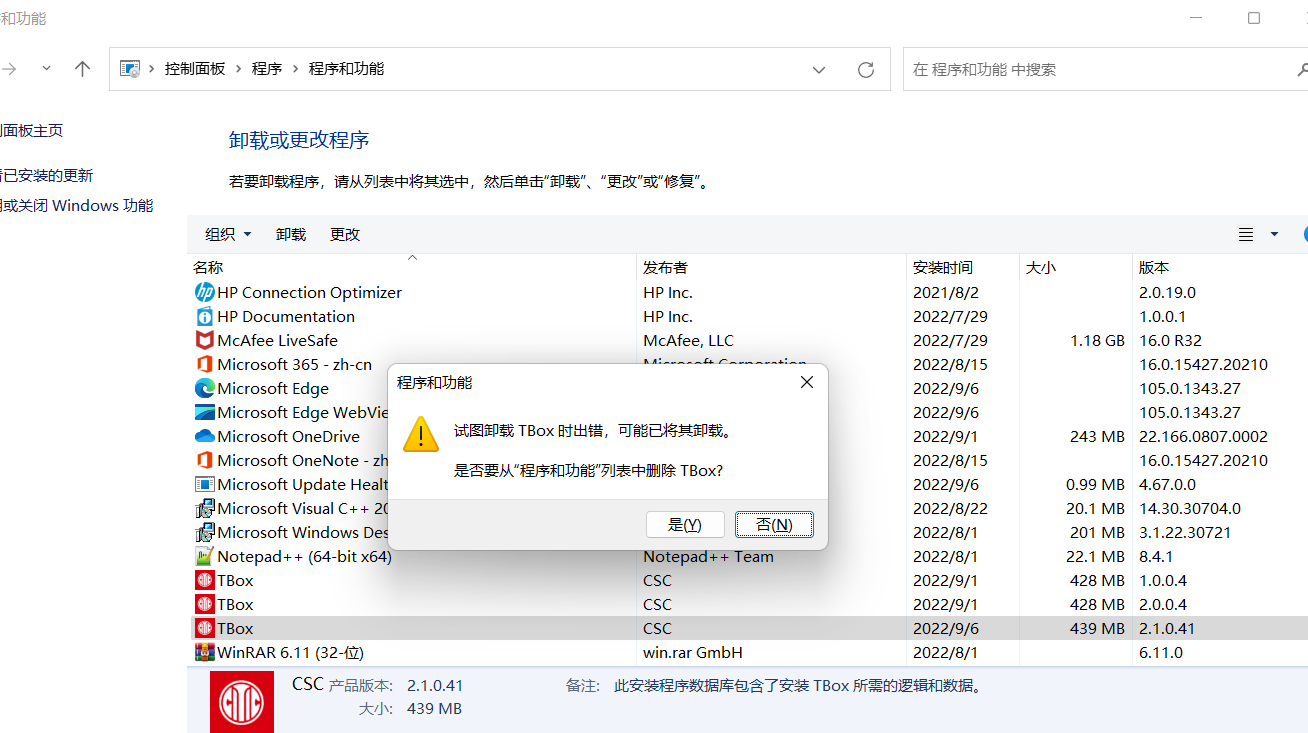1308x733 pixels.
Task: Click the TBox icon for version 2.1.0.41
Action: [205, 629]
